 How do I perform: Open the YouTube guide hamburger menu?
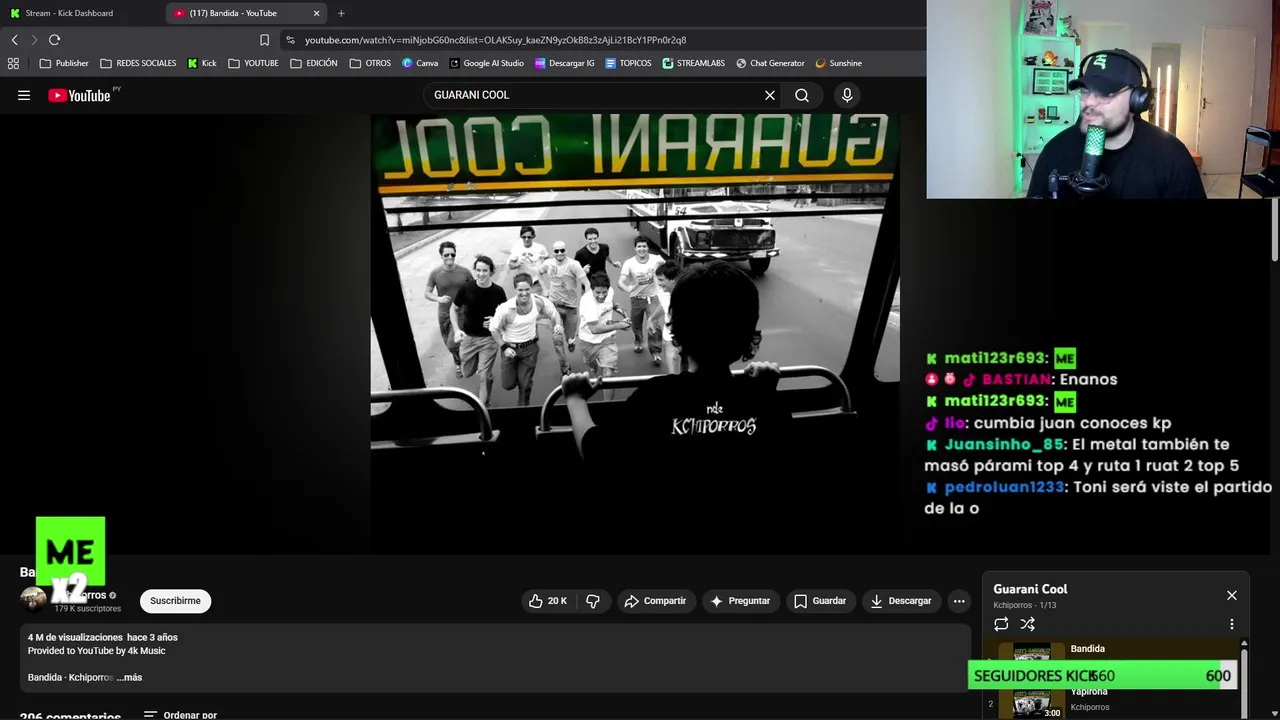(x=24, y=95)
